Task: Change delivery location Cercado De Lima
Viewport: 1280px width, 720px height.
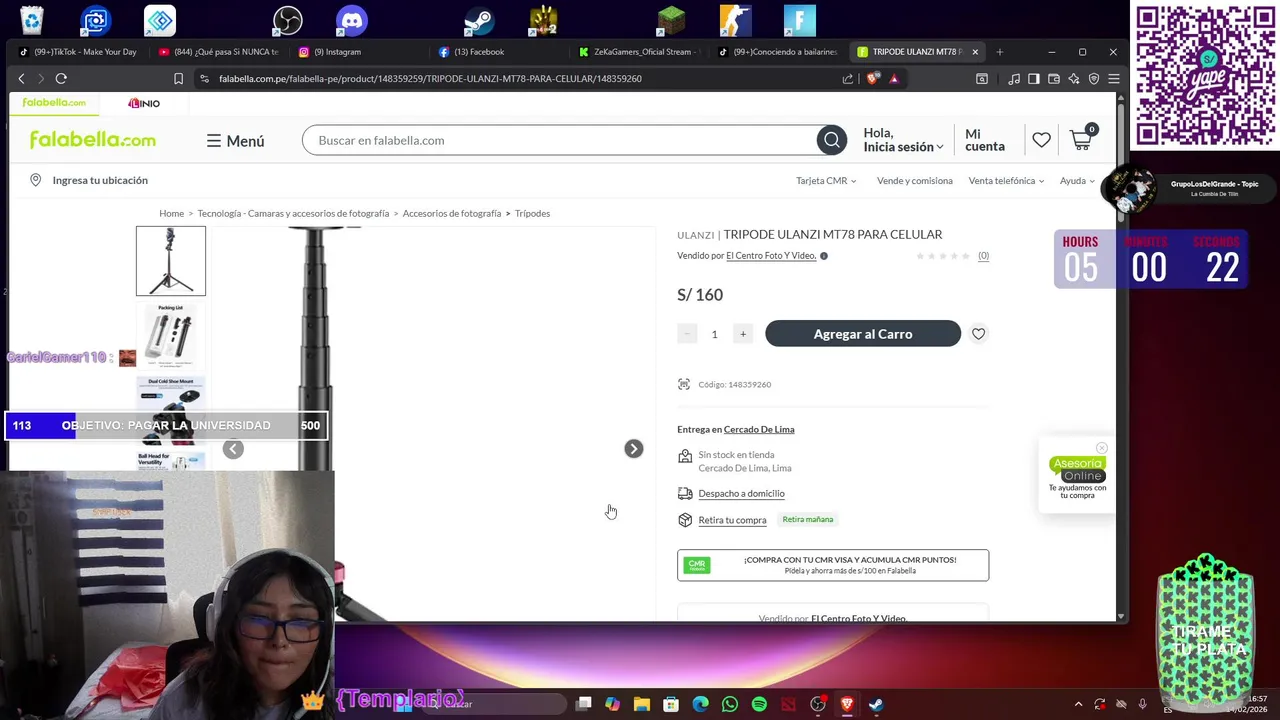Action: tap(759, 430)
